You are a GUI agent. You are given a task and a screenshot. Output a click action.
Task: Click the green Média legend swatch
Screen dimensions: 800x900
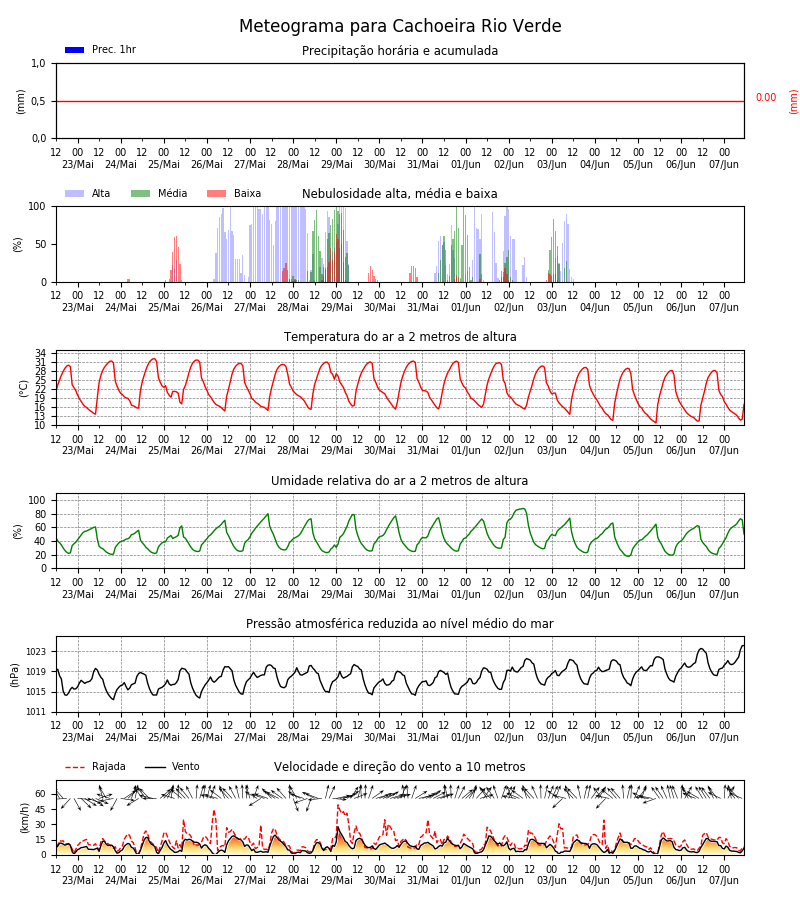point(141,193)
